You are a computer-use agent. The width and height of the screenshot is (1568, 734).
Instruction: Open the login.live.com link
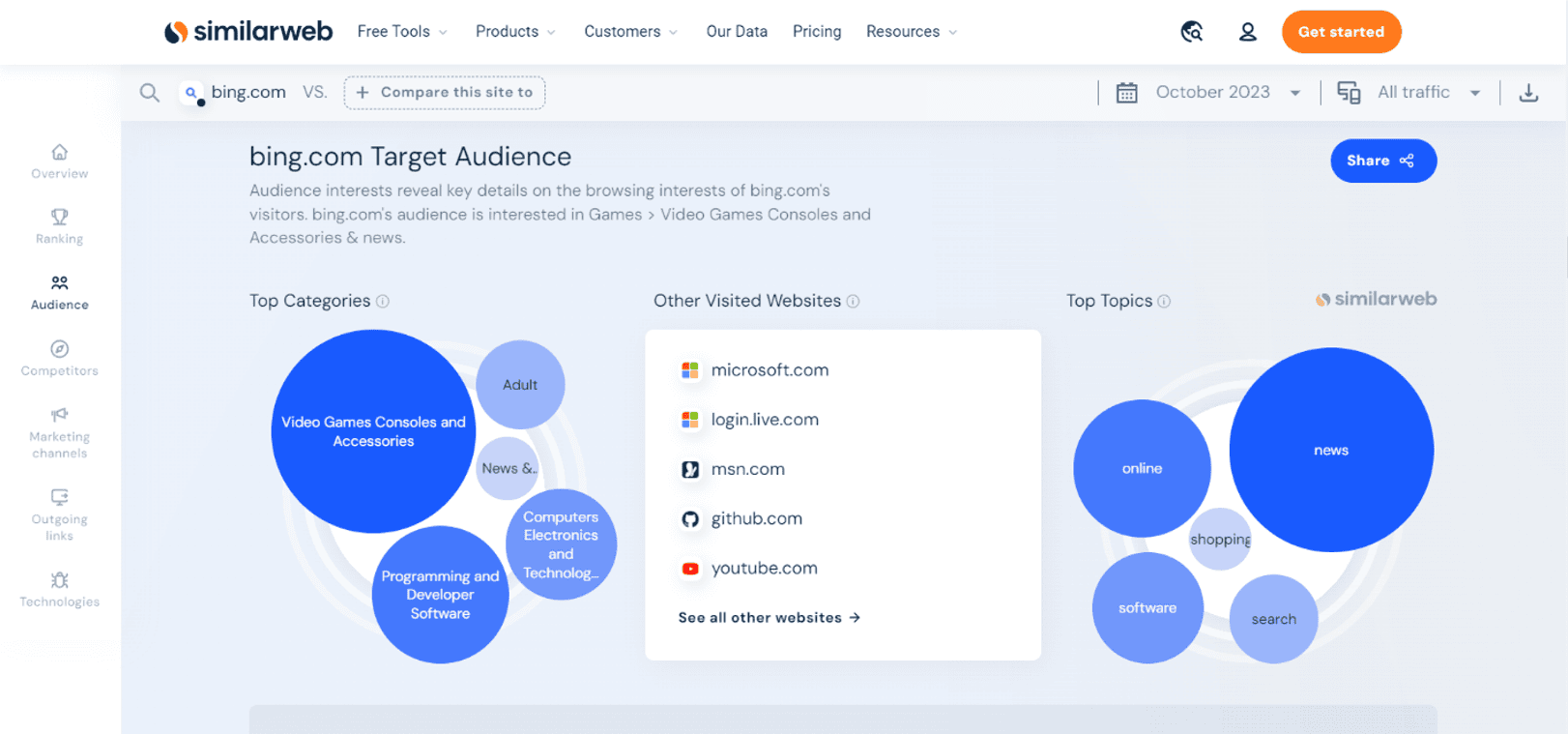[x=765, y=420]
